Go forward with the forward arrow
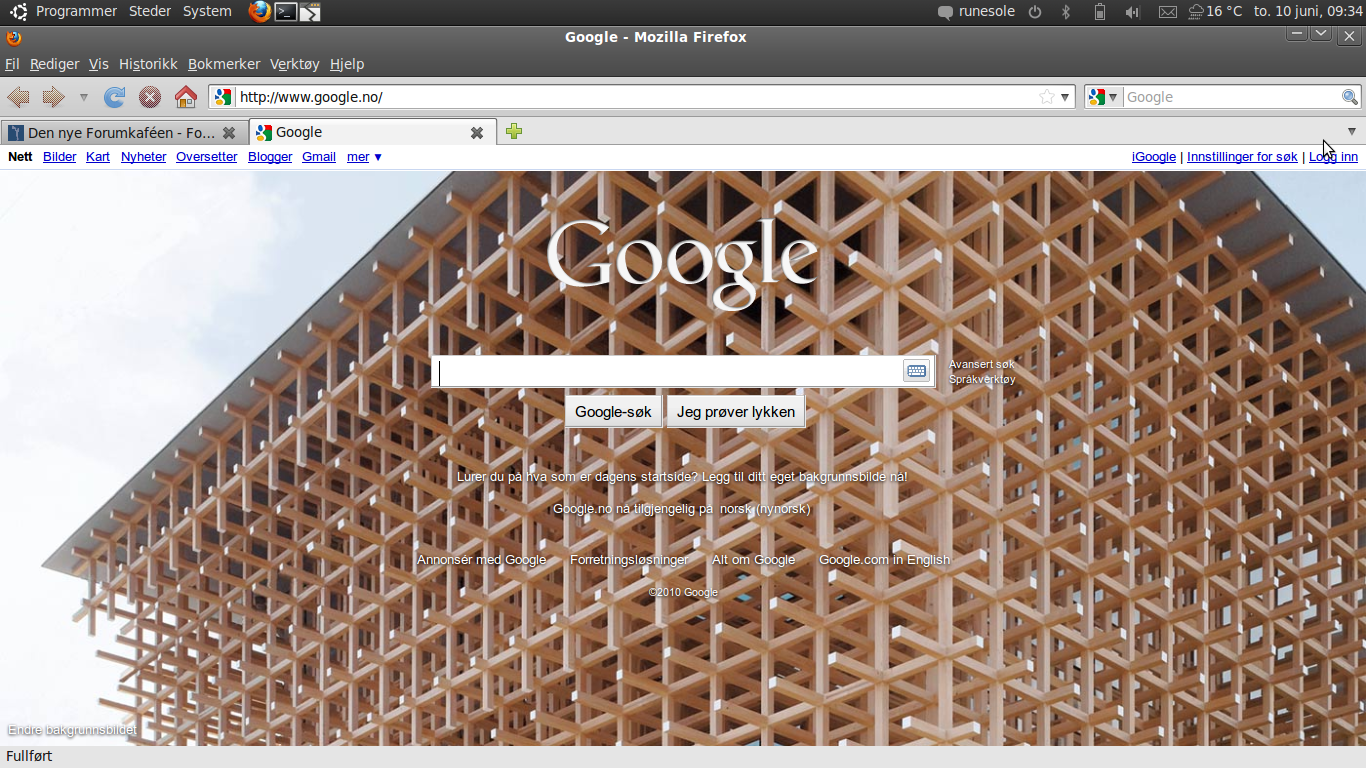The width and height of the screenshot is (1366, 768). tap(53, 97)
